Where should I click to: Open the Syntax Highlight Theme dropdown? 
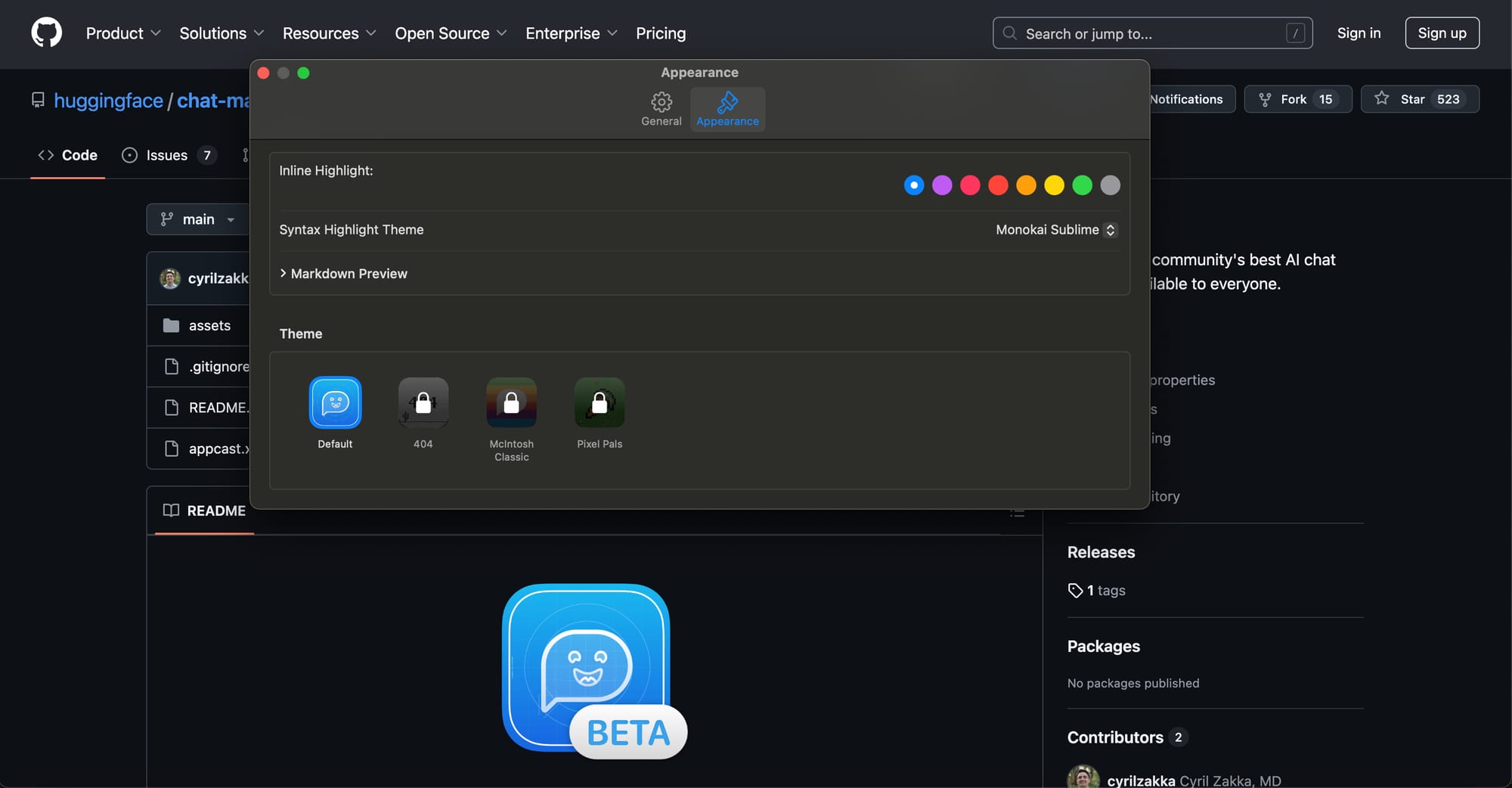point(1056,230)
